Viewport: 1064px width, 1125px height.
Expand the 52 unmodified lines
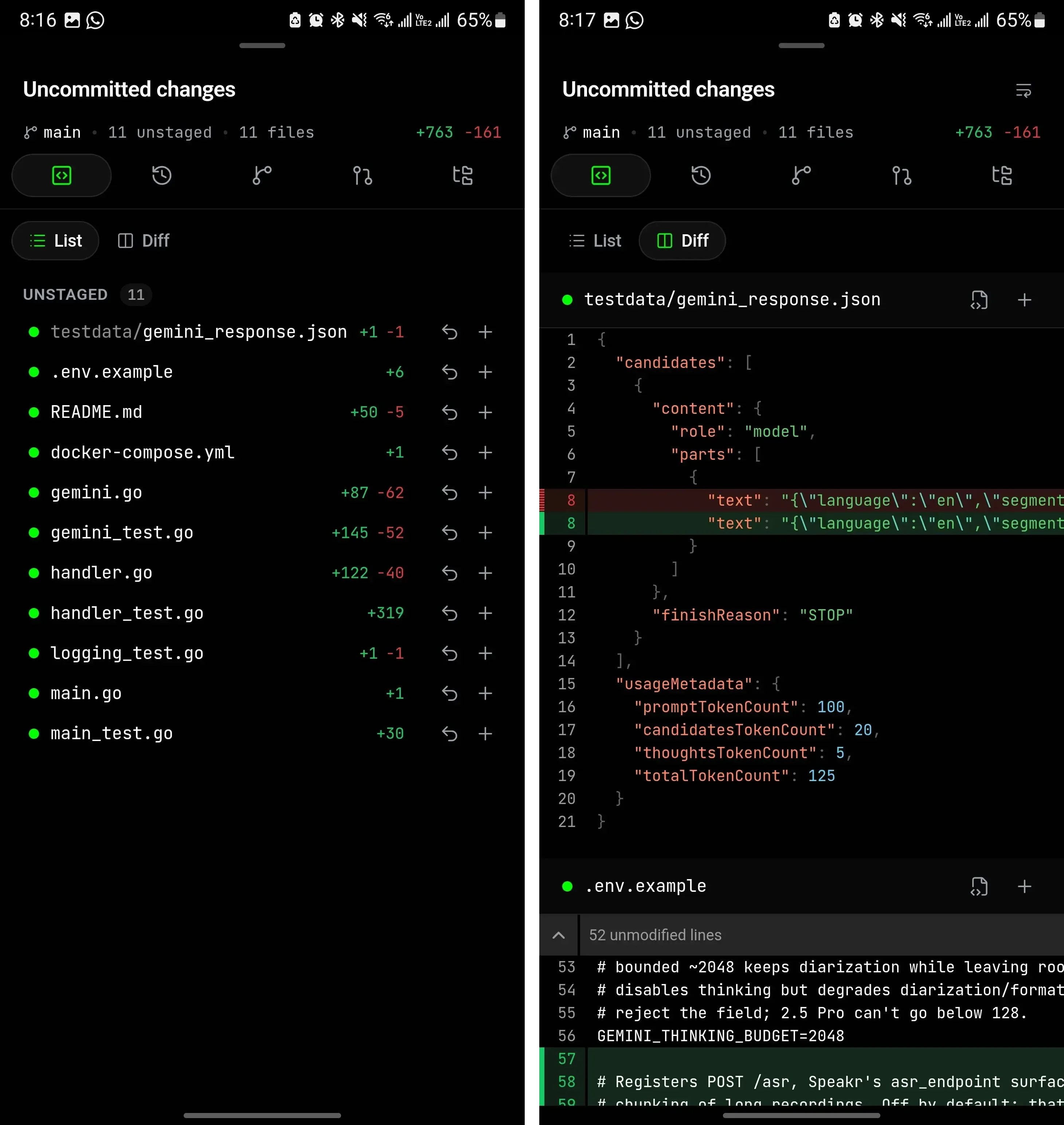(559, 935)
